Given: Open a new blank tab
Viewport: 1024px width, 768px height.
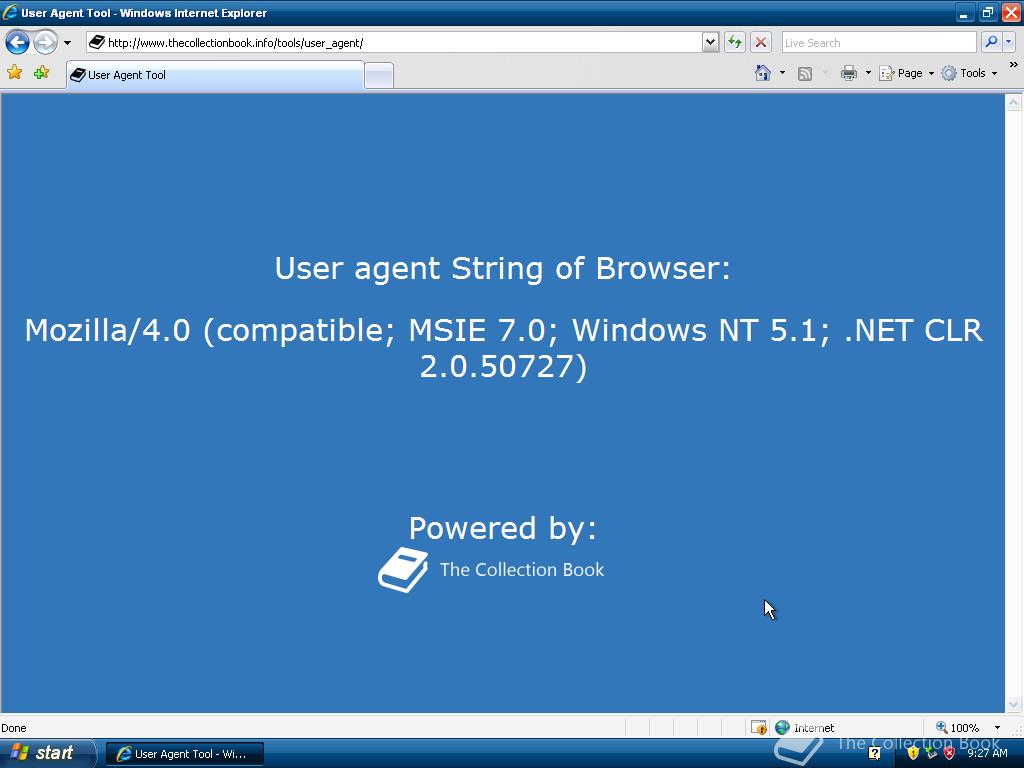Looking at the screenshot, I should (x=379, y=76).
